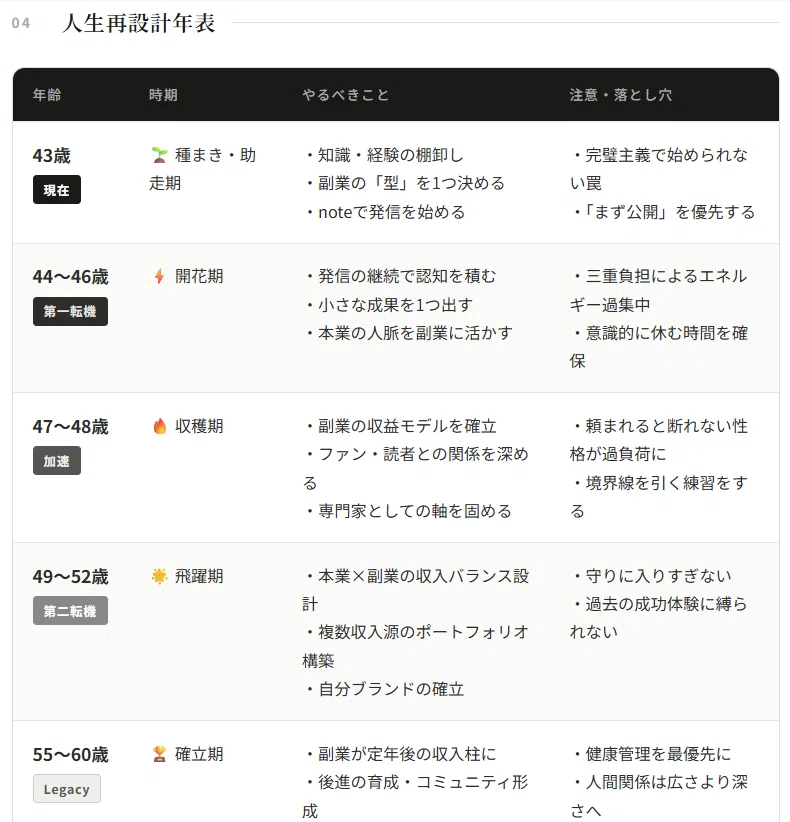Viewport: 790px width, 822px height.
Task: Click the age cell 49〜52歳
Action: click(70, 577)
